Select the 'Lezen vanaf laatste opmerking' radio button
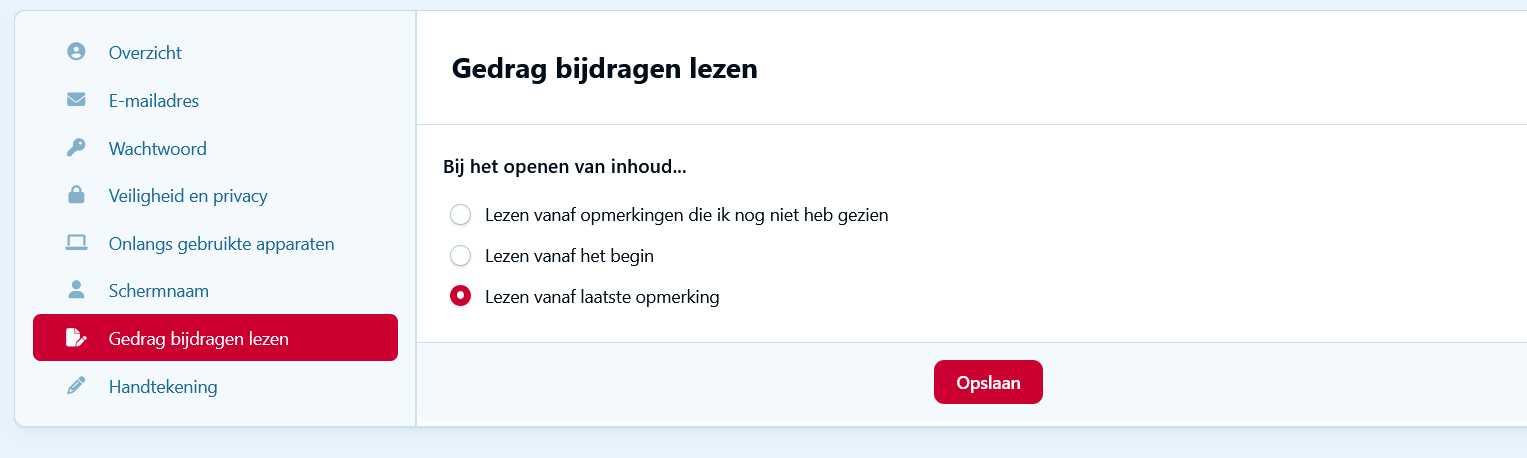This screenshot has width=1527, height=458. (460, 297)
